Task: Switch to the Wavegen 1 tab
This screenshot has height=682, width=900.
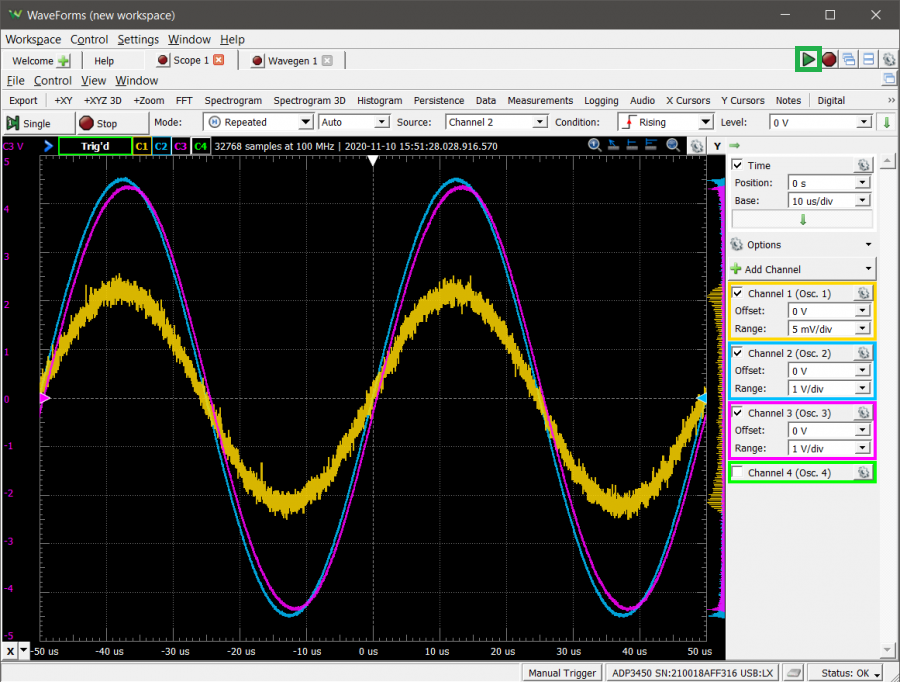Action: point(292,61)
